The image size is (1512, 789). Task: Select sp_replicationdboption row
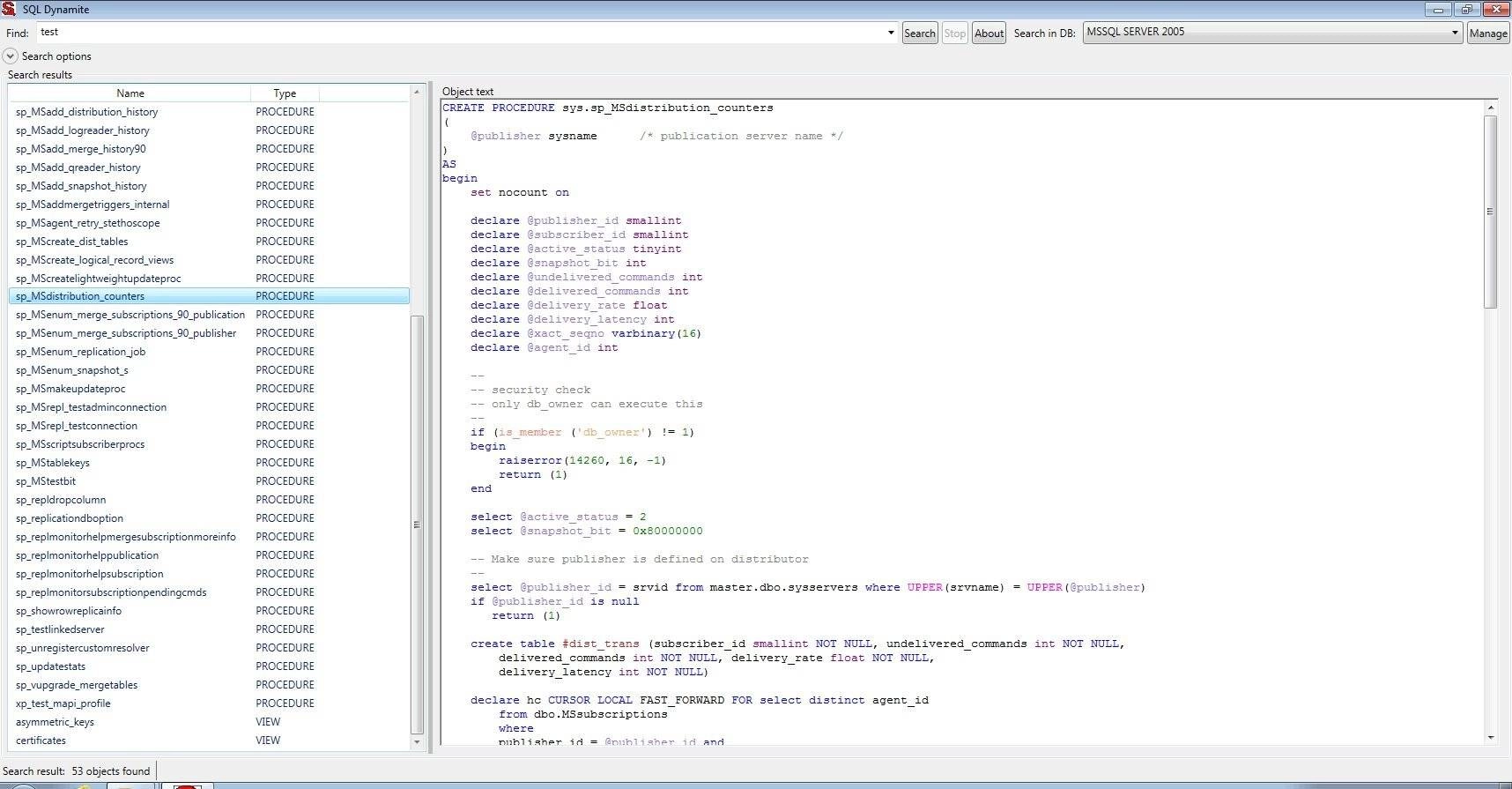pyautogui.click(x=210, y=518)
